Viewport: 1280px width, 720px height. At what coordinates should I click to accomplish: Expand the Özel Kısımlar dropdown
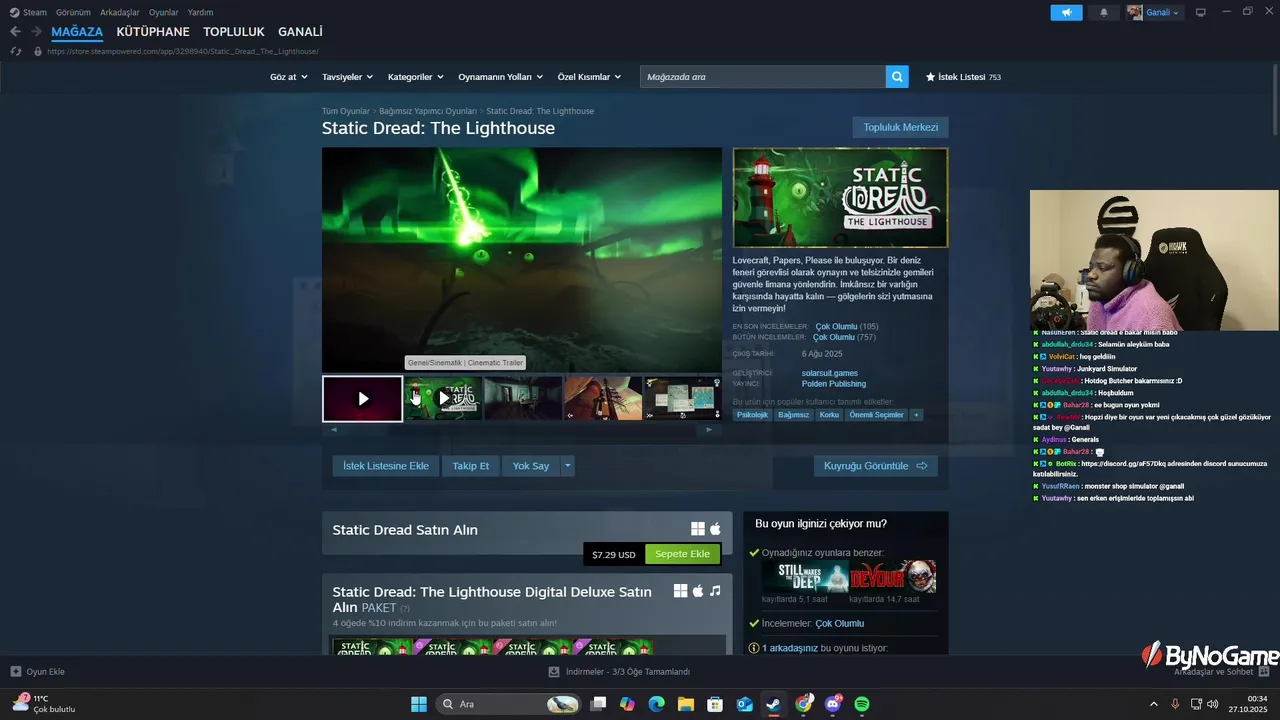pyautogui.click(x=589, y=77)
